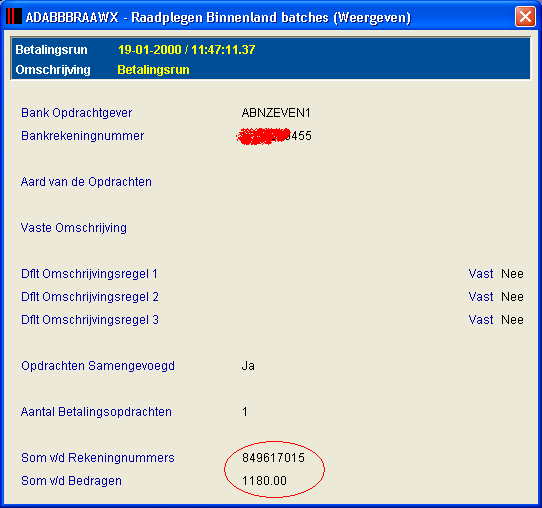Click the Vaste Omschrijving label
Viewport: 542px width, 508px height.
point(74,228)
